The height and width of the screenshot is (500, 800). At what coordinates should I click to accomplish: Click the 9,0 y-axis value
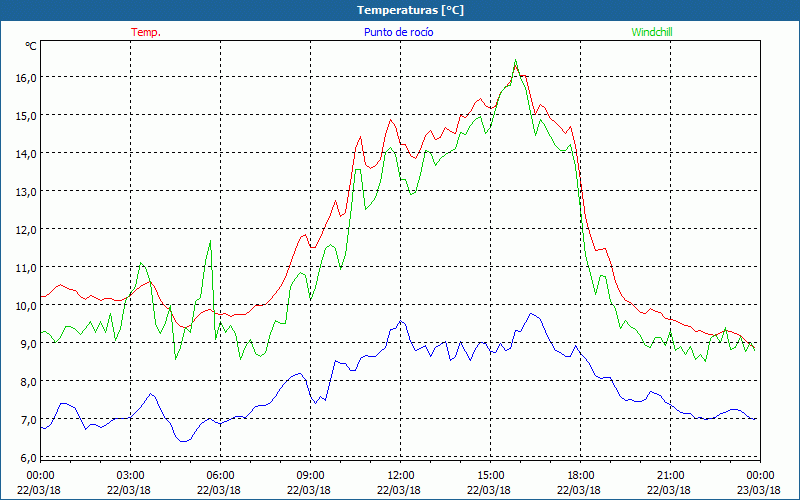tap(30, 344)
